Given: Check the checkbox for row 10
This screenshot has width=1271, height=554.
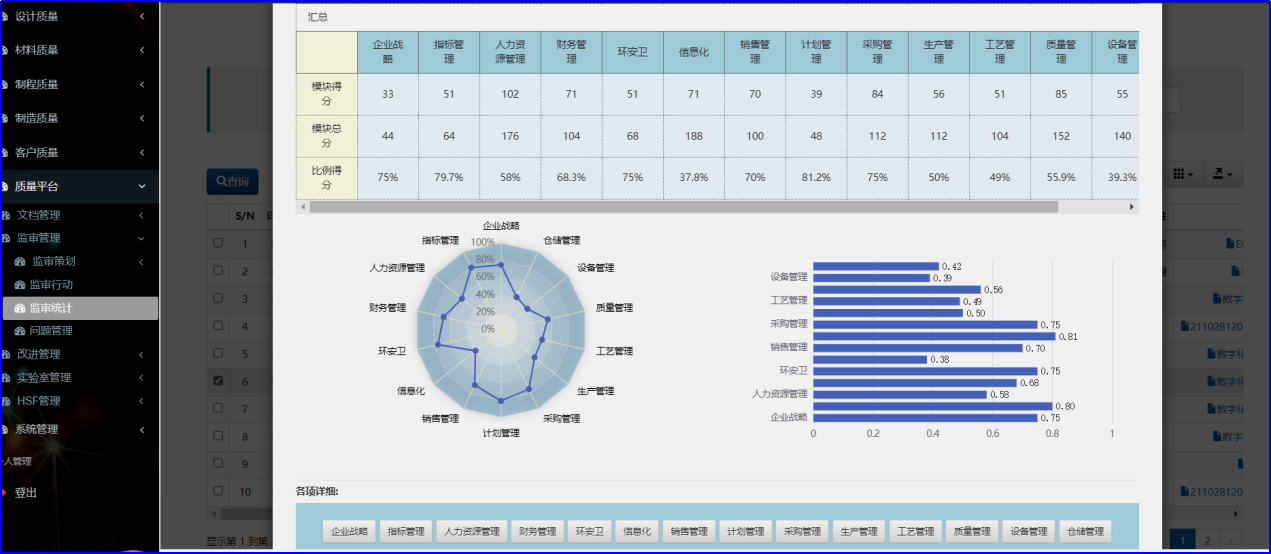Looking at the screenshot, I should click(x=218, y=491).
